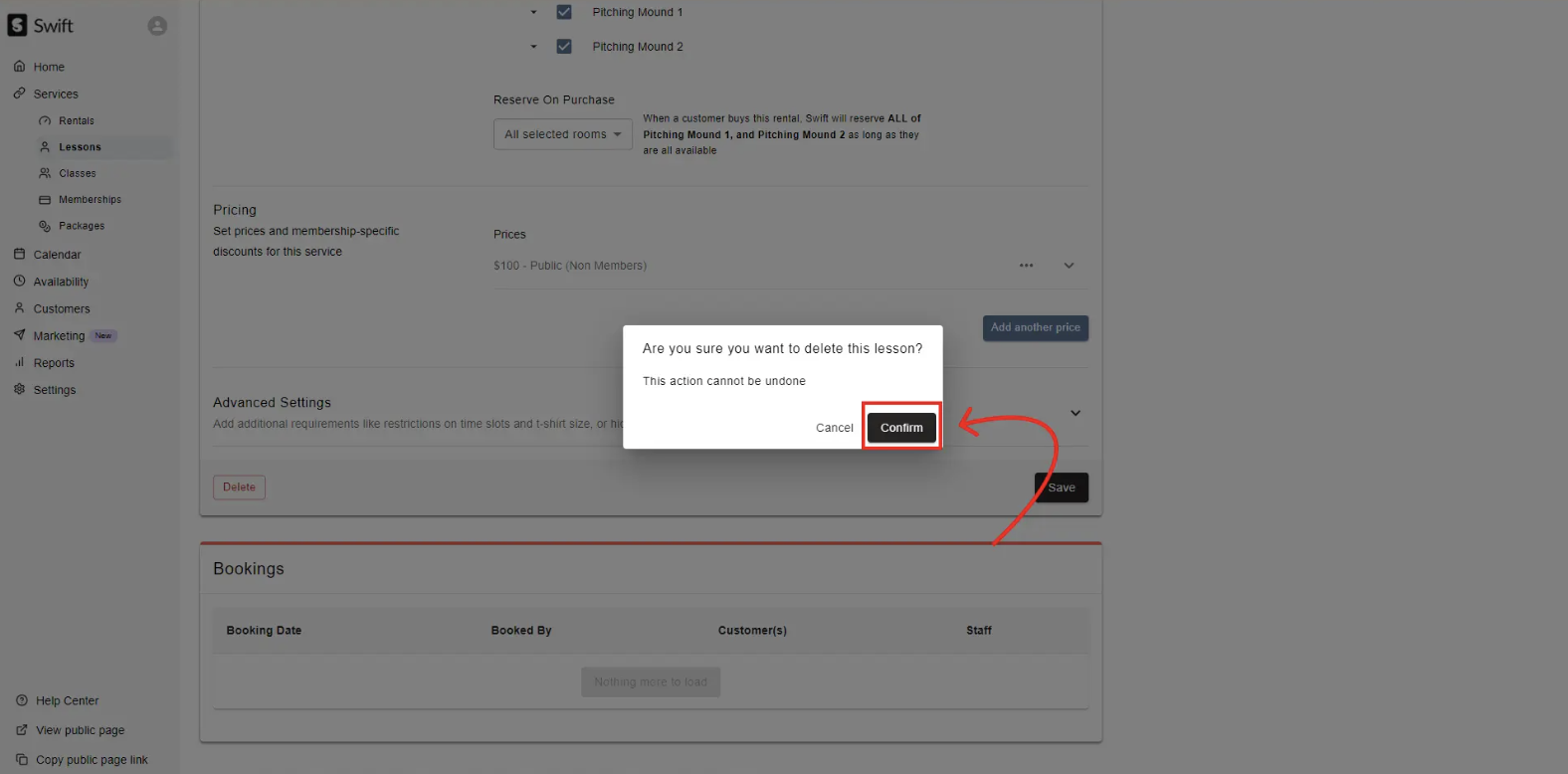The height and width of the screenshot is (774, 1568).
Task: Select Lessons under Services
Action: pyautogui.click(x=80, y=147)
